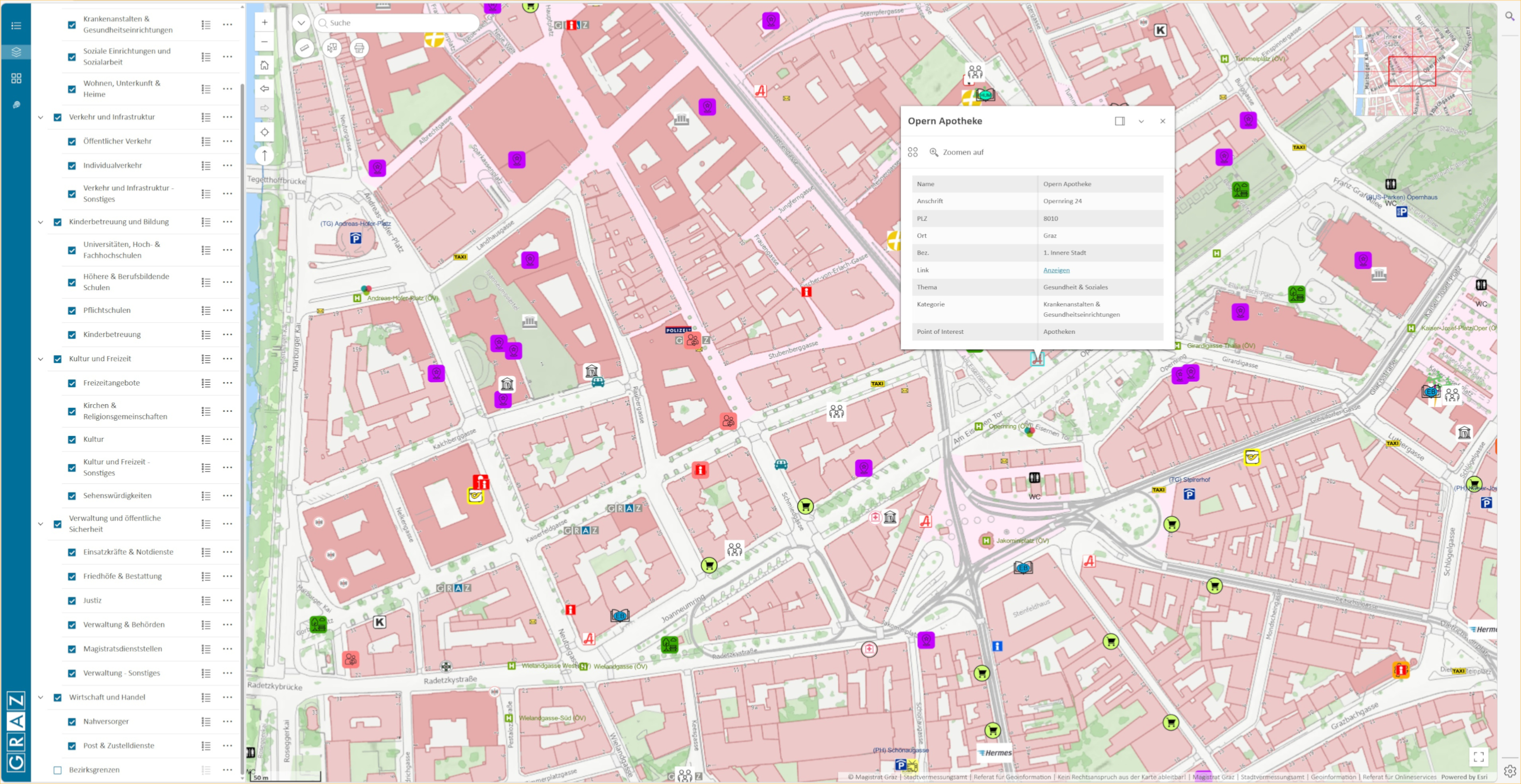This screenshot has width=1521, height=784.
Task: Uncheck the Individualverkehr layer
Action: [x=72, y=166]
